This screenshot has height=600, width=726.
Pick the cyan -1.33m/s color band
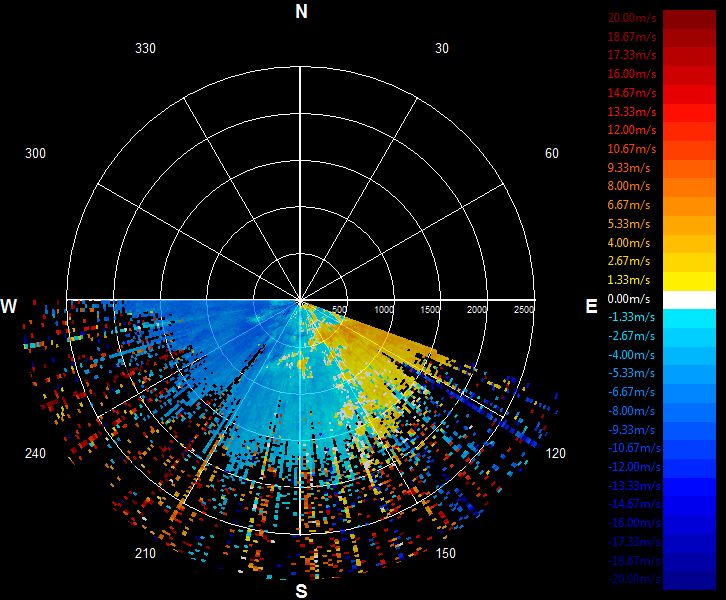pyautogui.click(x=689, y=319)
